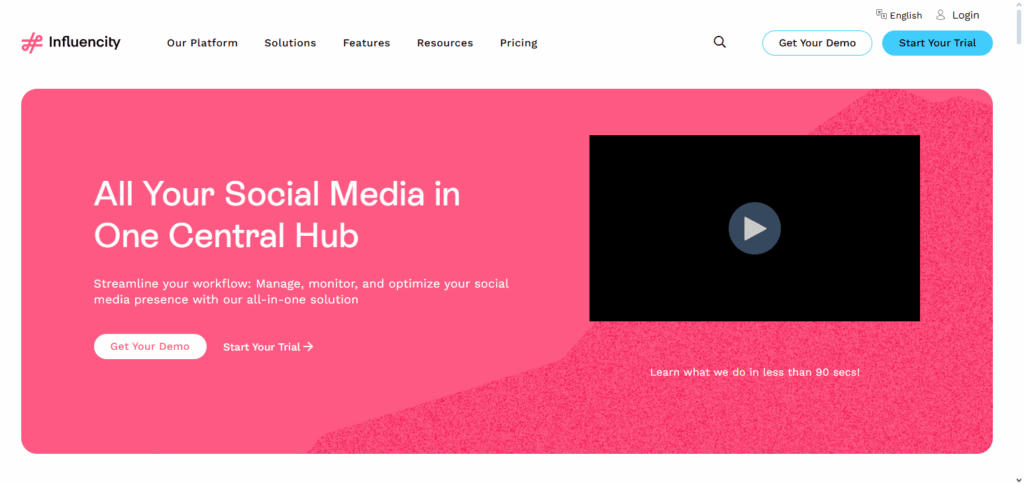Go to the Pricing page

519,43
